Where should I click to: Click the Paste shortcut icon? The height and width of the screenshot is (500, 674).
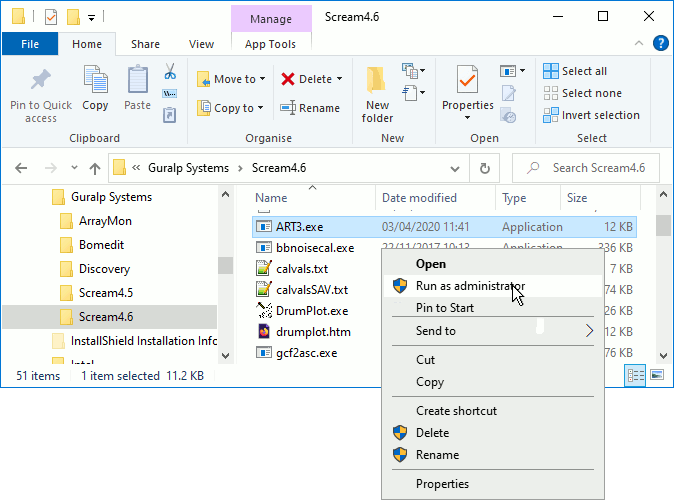pos(170,115)
